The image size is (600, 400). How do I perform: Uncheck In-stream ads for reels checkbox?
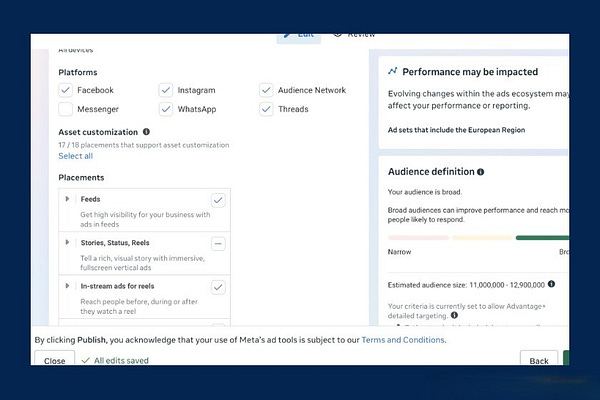[x=218, y=287]
